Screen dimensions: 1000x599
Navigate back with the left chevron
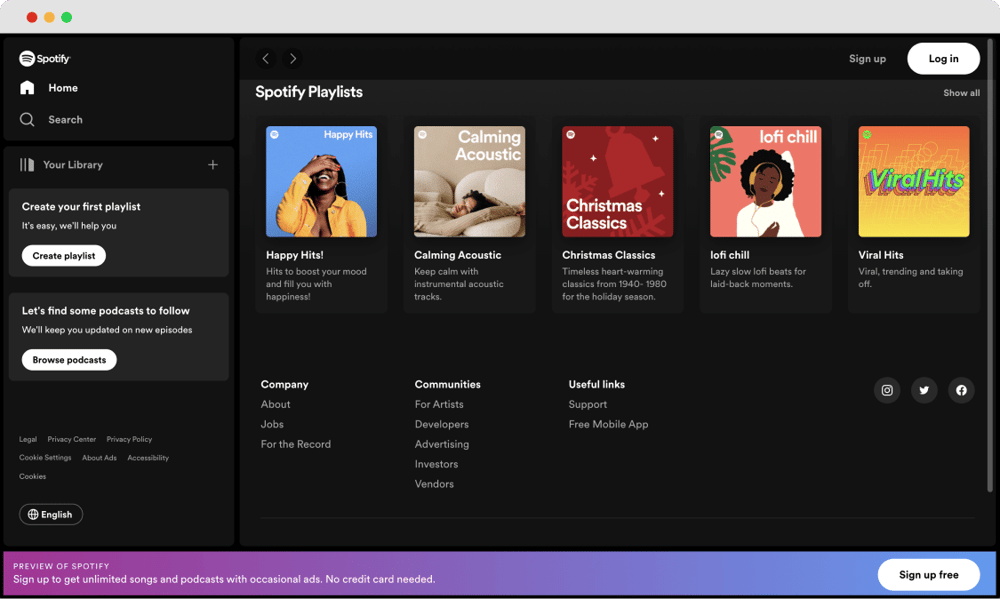click(265, 58)
